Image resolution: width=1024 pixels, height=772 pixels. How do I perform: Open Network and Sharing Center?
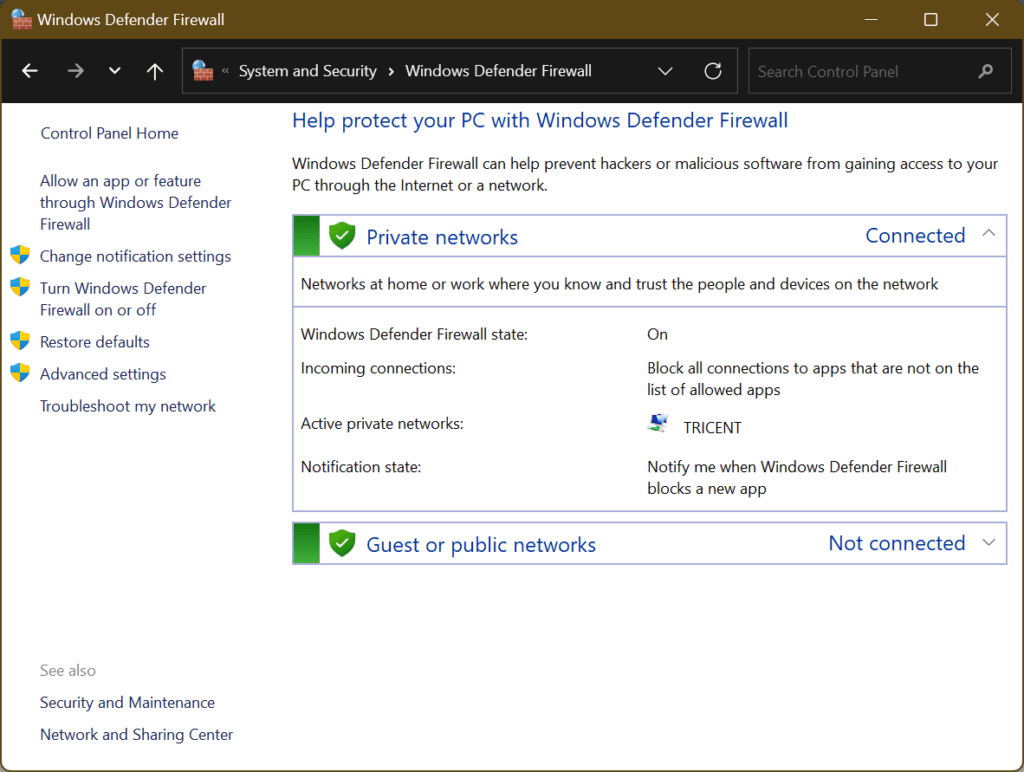(136, 734)
